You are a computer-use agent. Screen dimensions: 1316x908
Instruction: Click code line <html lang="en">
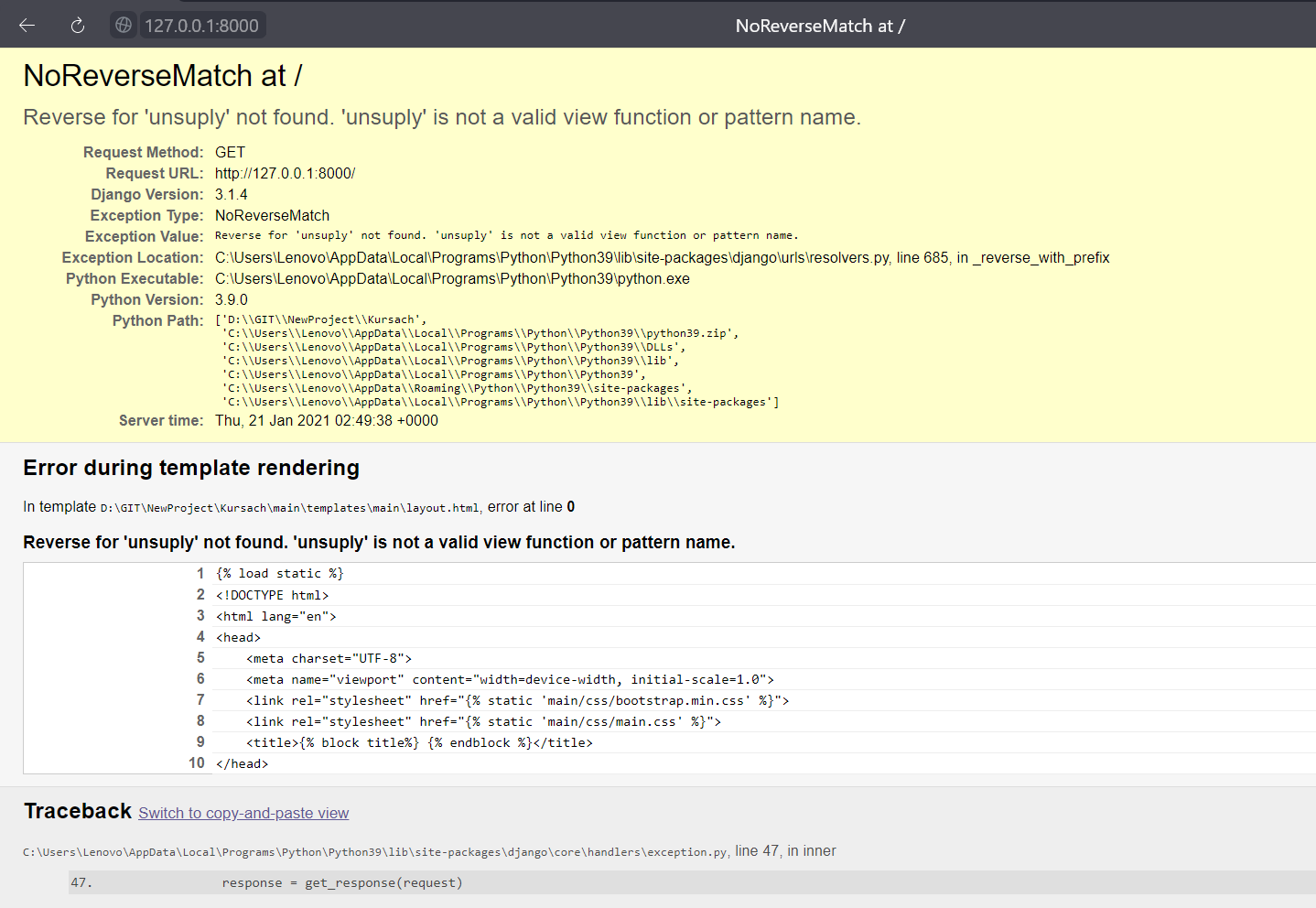[x=276, y=616]
